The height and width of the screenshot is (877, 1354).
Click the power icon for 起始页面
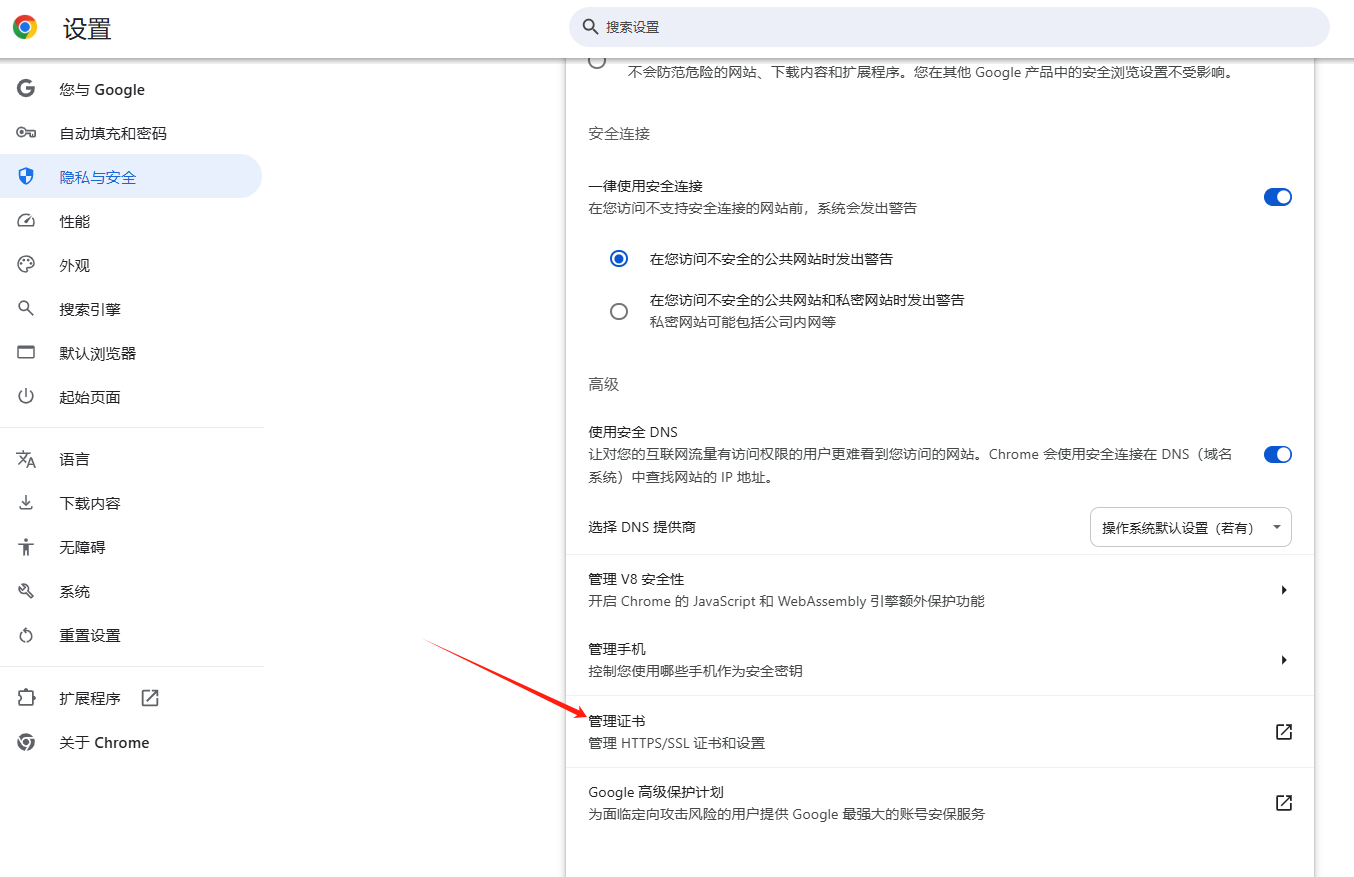click(26, 397)
